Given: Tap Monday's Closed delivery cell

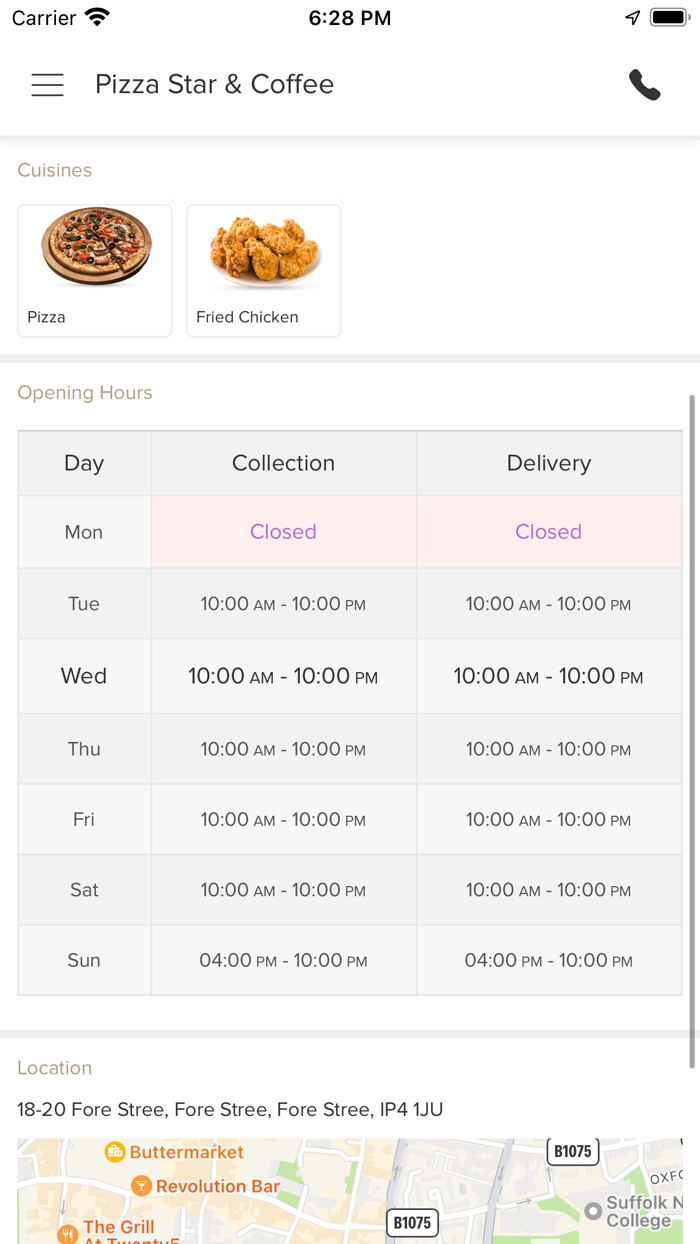Looking at the screenshot, I should (x=548, y=532).
